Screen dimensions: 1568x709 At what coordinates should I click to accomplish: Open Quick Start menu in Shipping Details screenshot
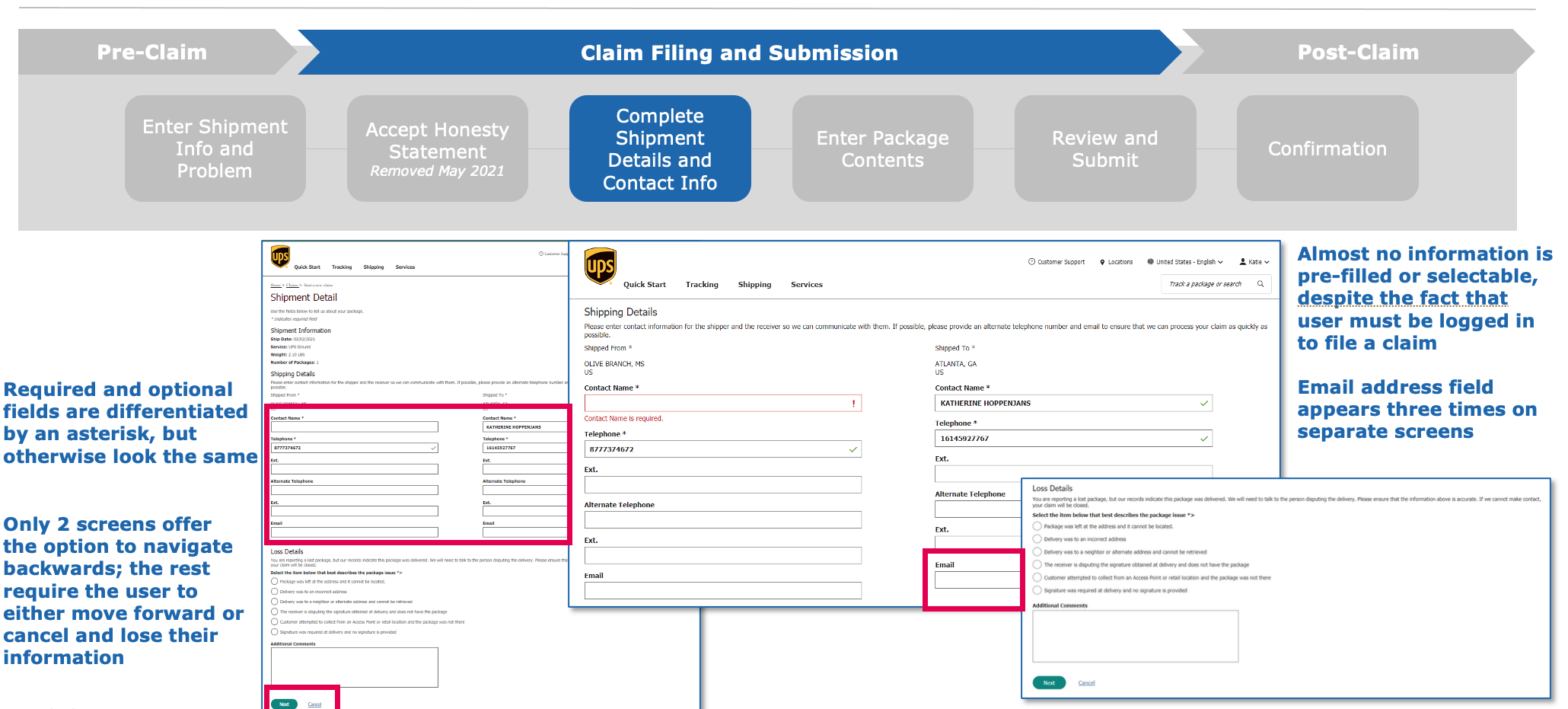coord(645,285)
